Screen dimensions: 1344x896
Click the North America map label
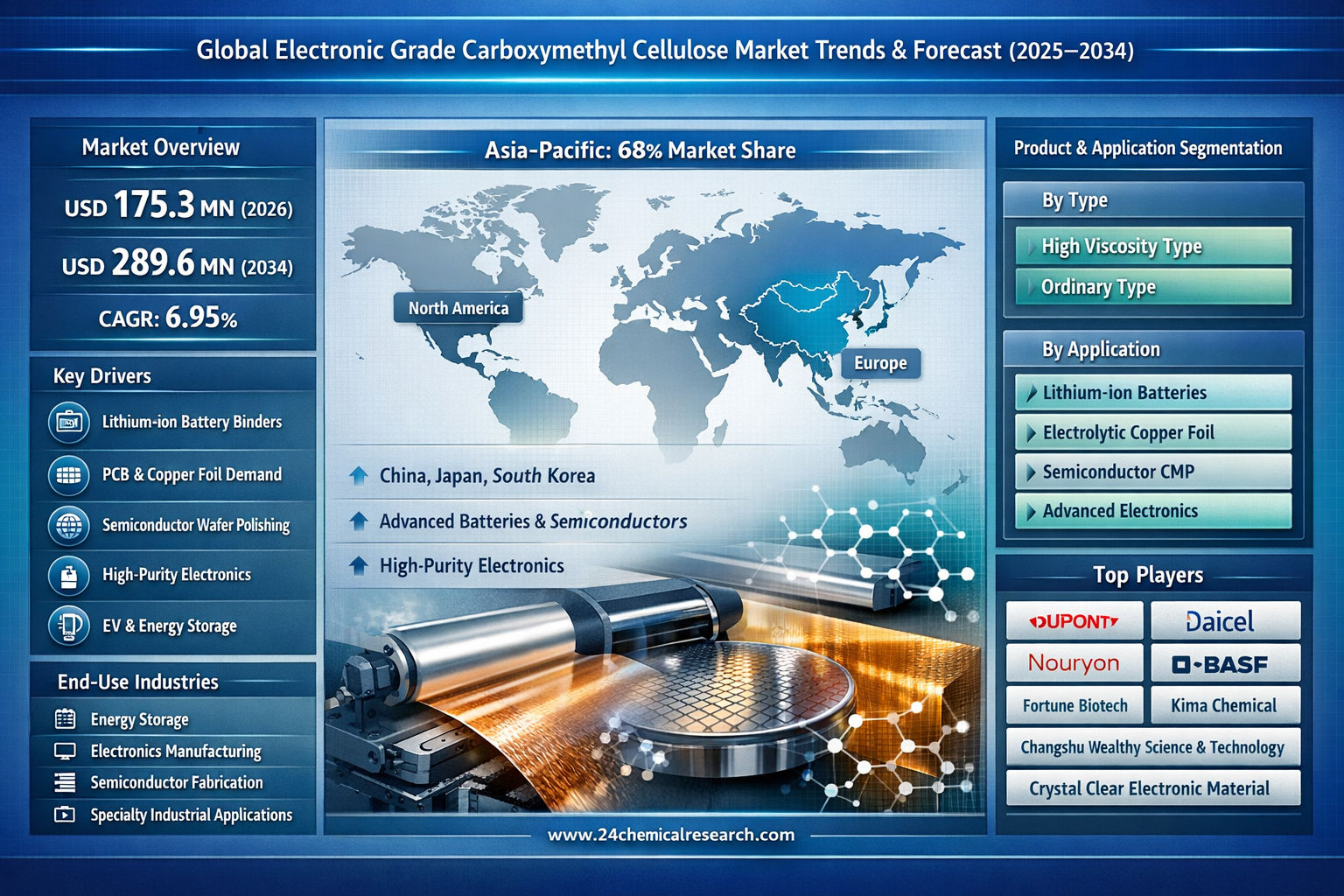click(x=458, y=308)
